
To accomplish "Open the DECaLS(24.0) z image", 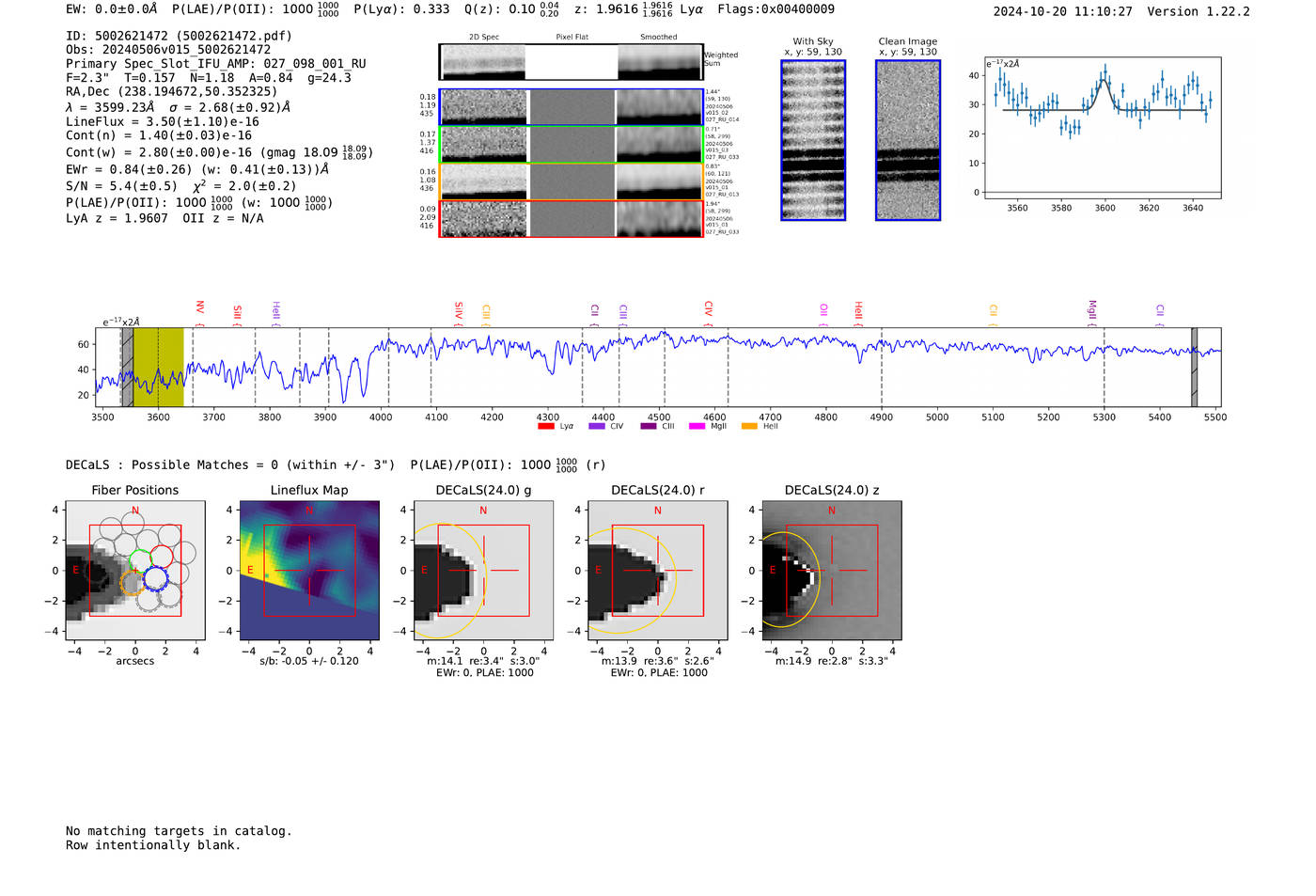I will tap(832, 570).
